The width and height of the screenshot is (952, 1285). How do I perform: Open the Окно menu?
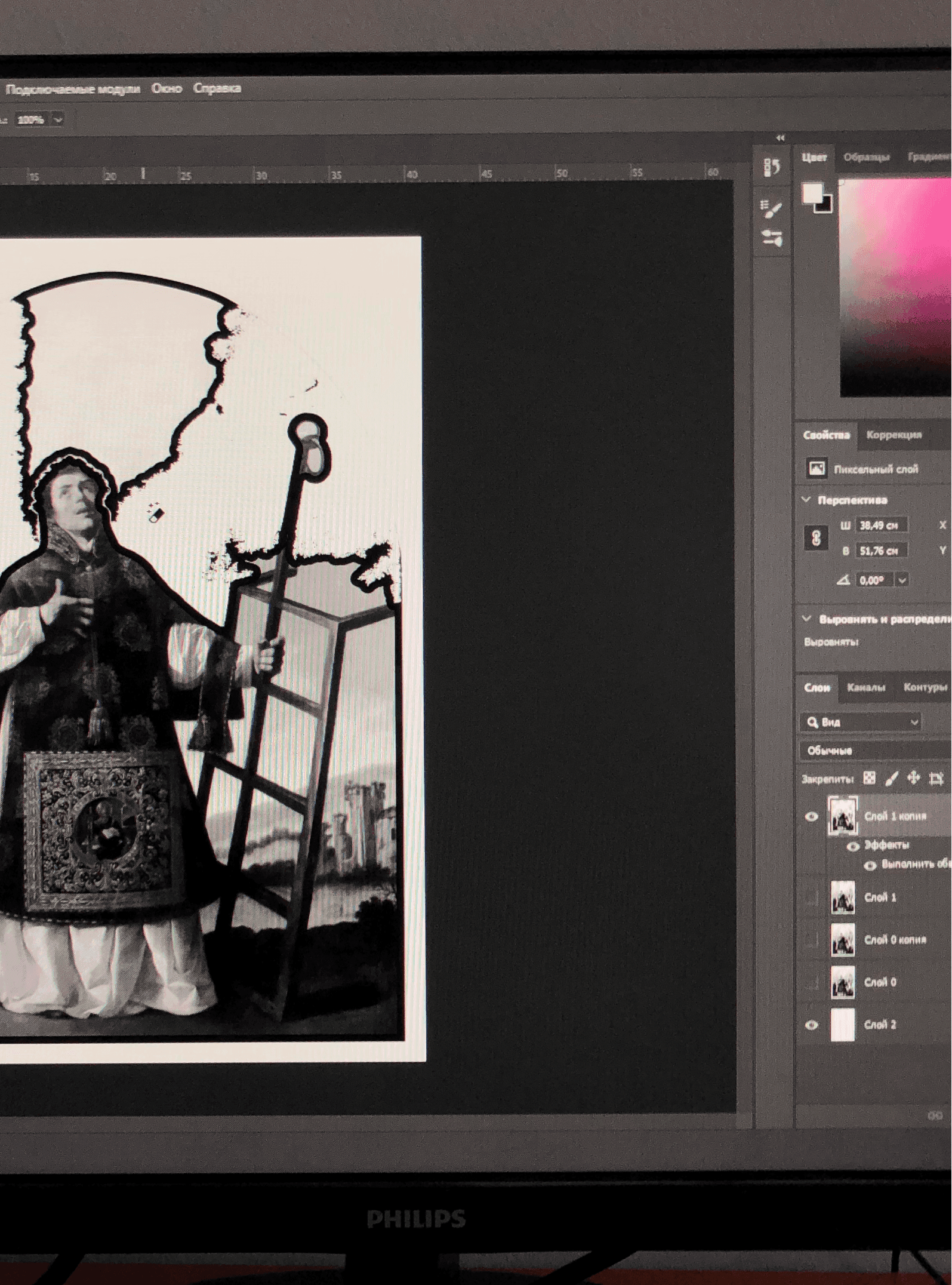point(167,88)
